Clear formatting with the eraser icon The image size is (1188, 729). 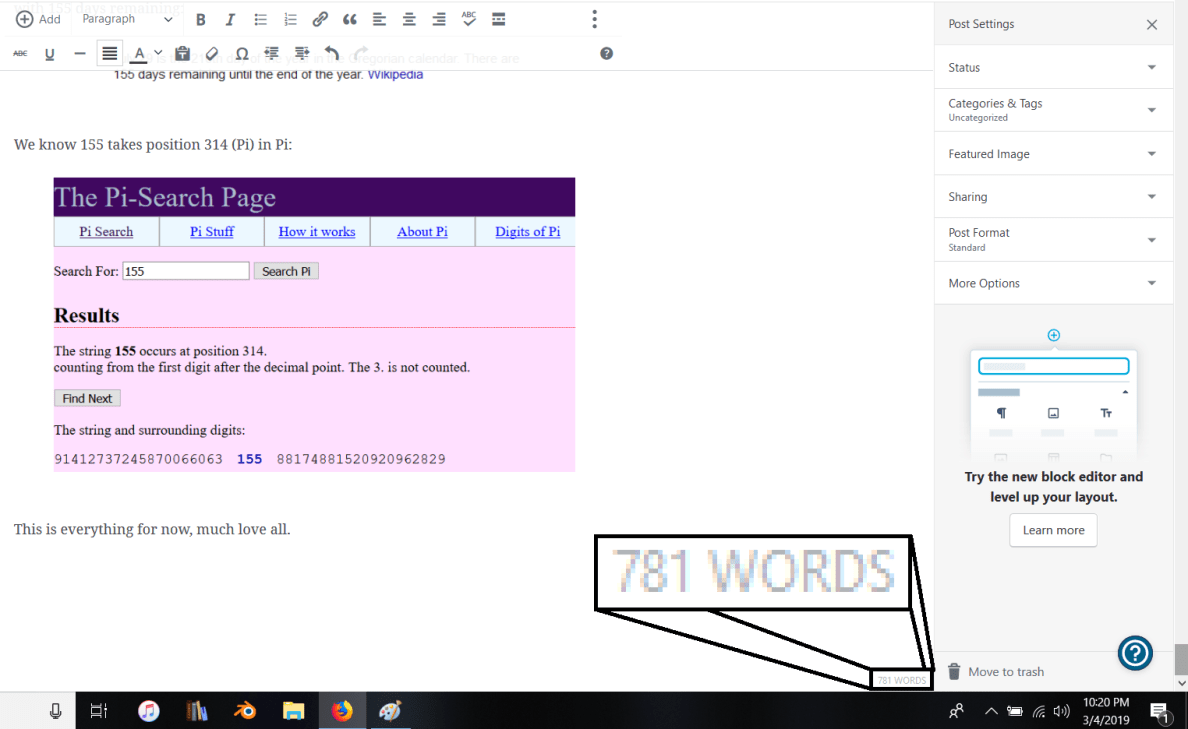pos(211,53)
